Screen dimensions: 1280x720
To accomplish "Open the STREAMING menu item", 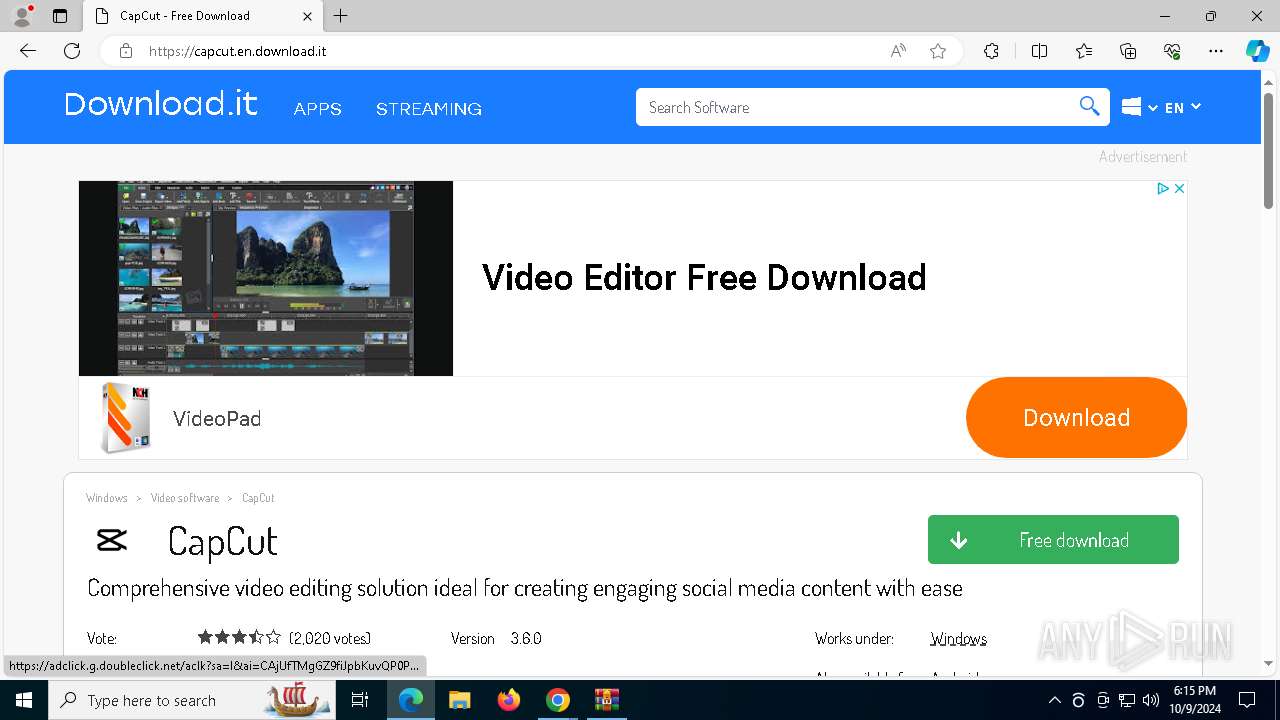I will point(429,109).
